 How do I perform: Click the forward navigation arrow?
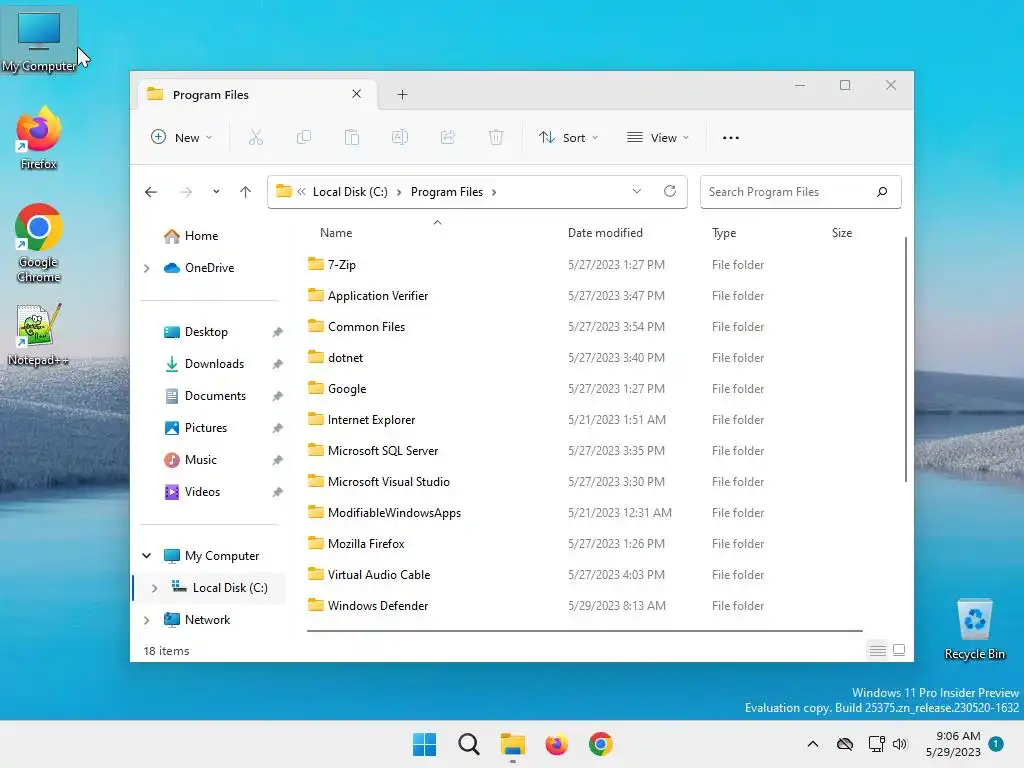[186, 192]
